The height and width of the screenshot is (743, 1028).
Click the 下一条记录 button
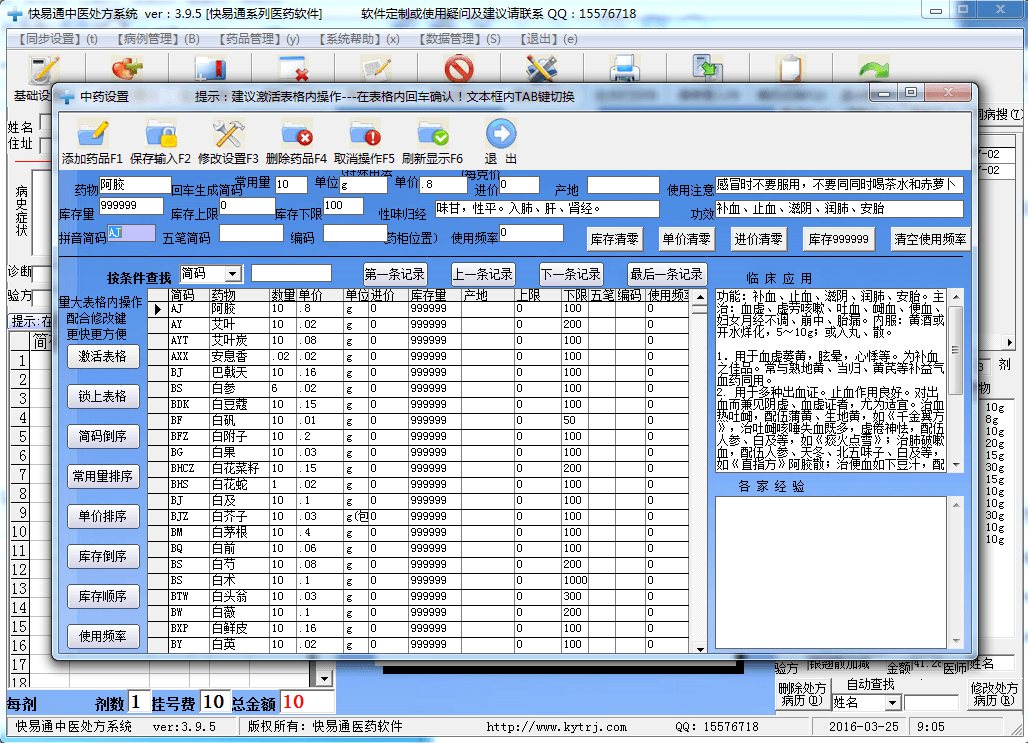click(x=570, y=274)
